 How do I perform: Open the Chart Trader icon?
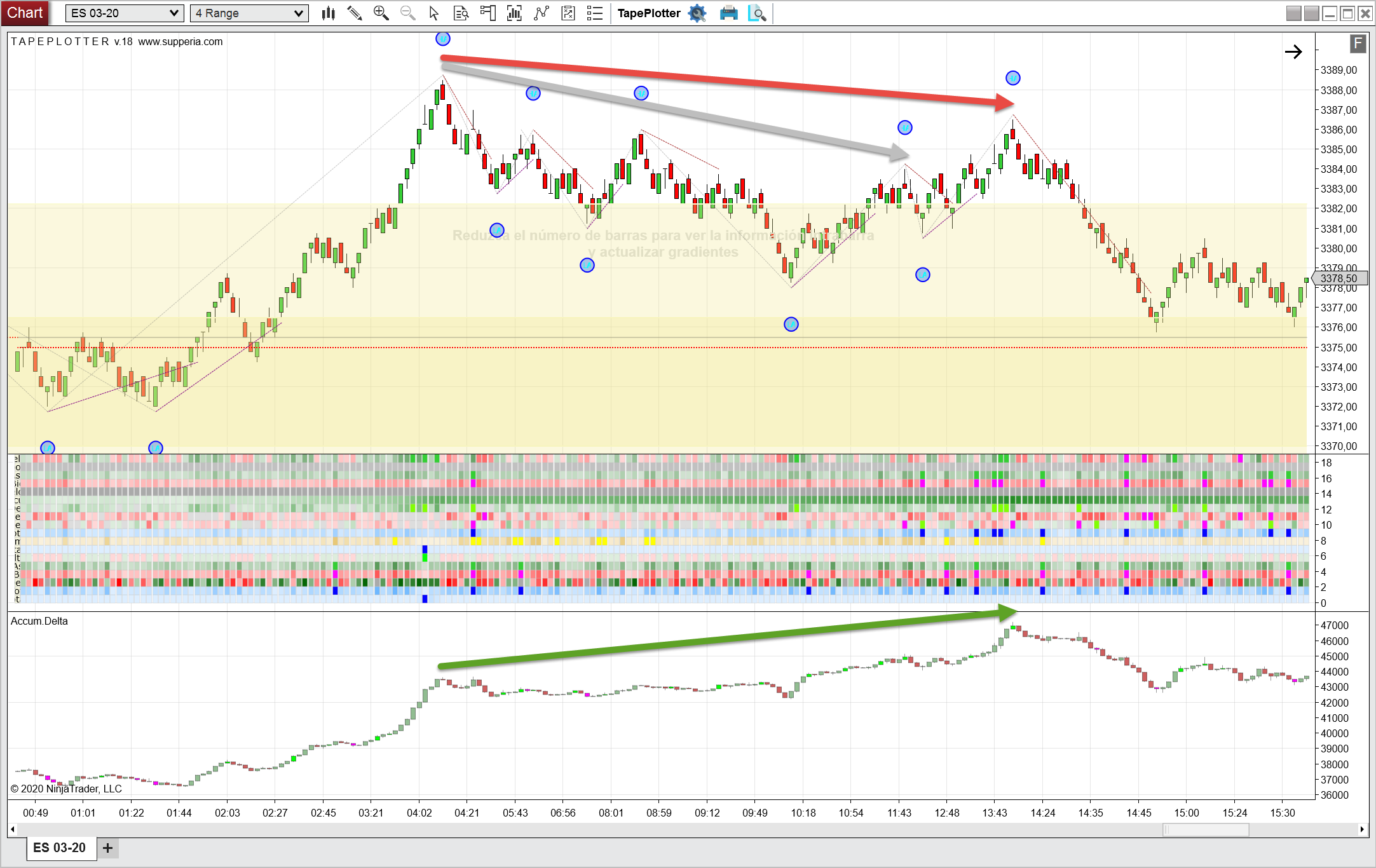[x=487, y=13]
